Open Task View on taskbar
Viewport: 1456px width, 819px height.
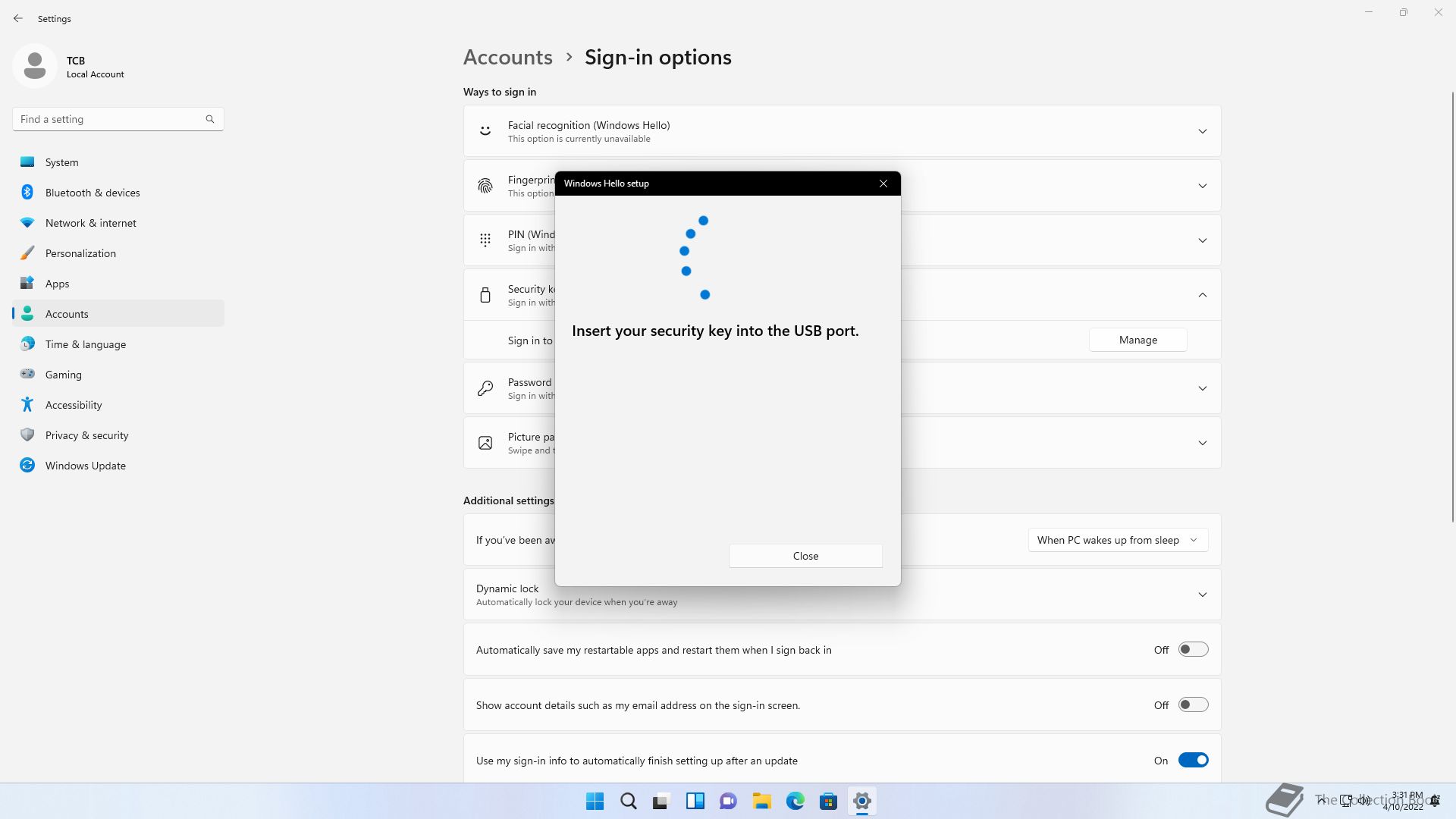(x=661, y=801)
